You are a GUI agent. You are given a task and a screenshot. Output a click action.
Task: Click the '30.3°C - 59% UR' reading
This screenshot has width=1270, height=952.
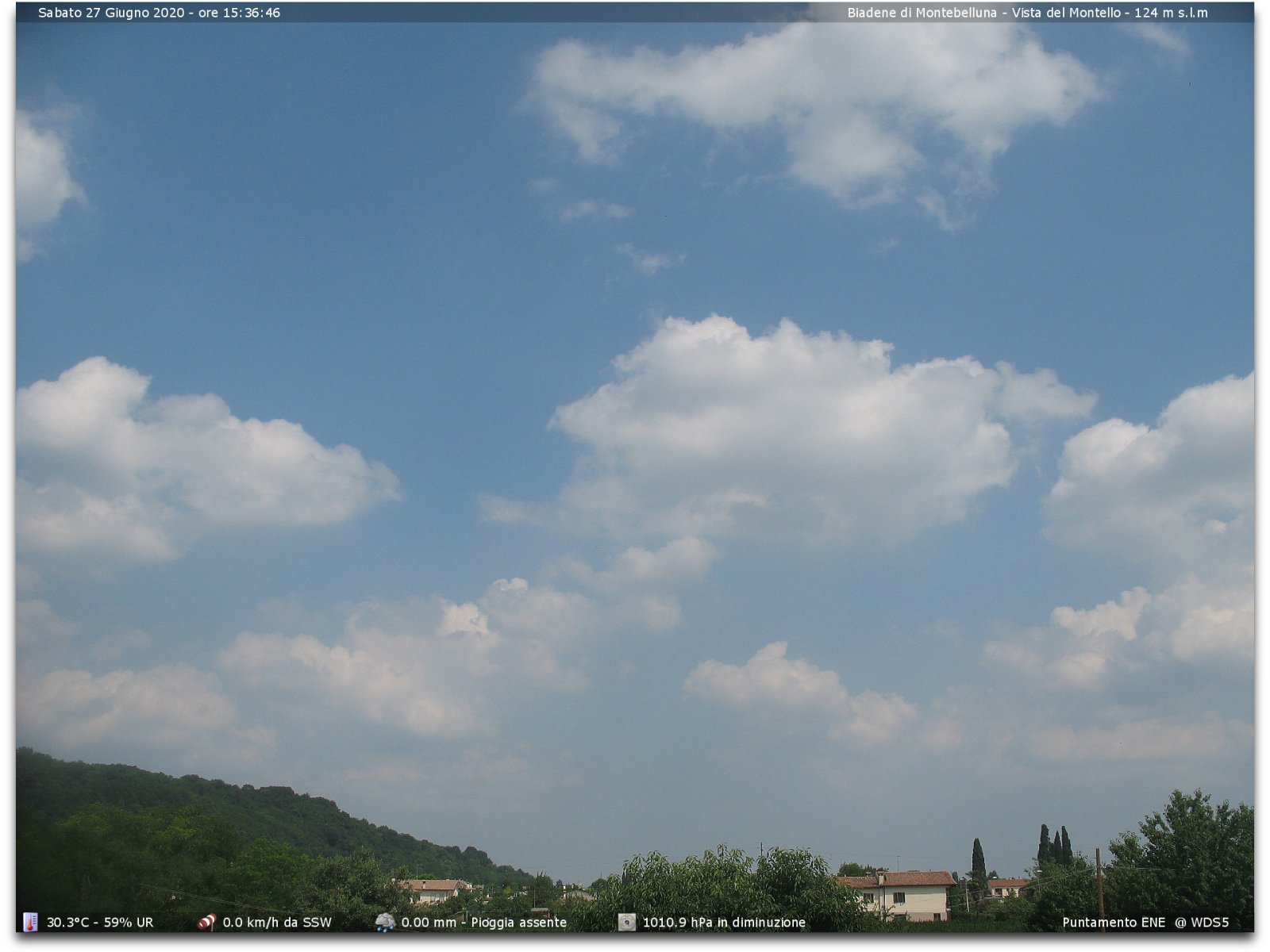[x=100, y=923]
